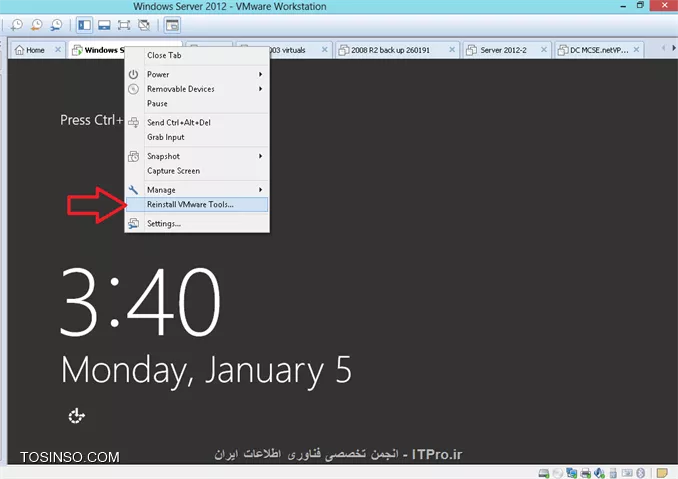Expand the Manage submenu arrow
This screenshot has width=678, height=479.
click(x=260, y=190)
